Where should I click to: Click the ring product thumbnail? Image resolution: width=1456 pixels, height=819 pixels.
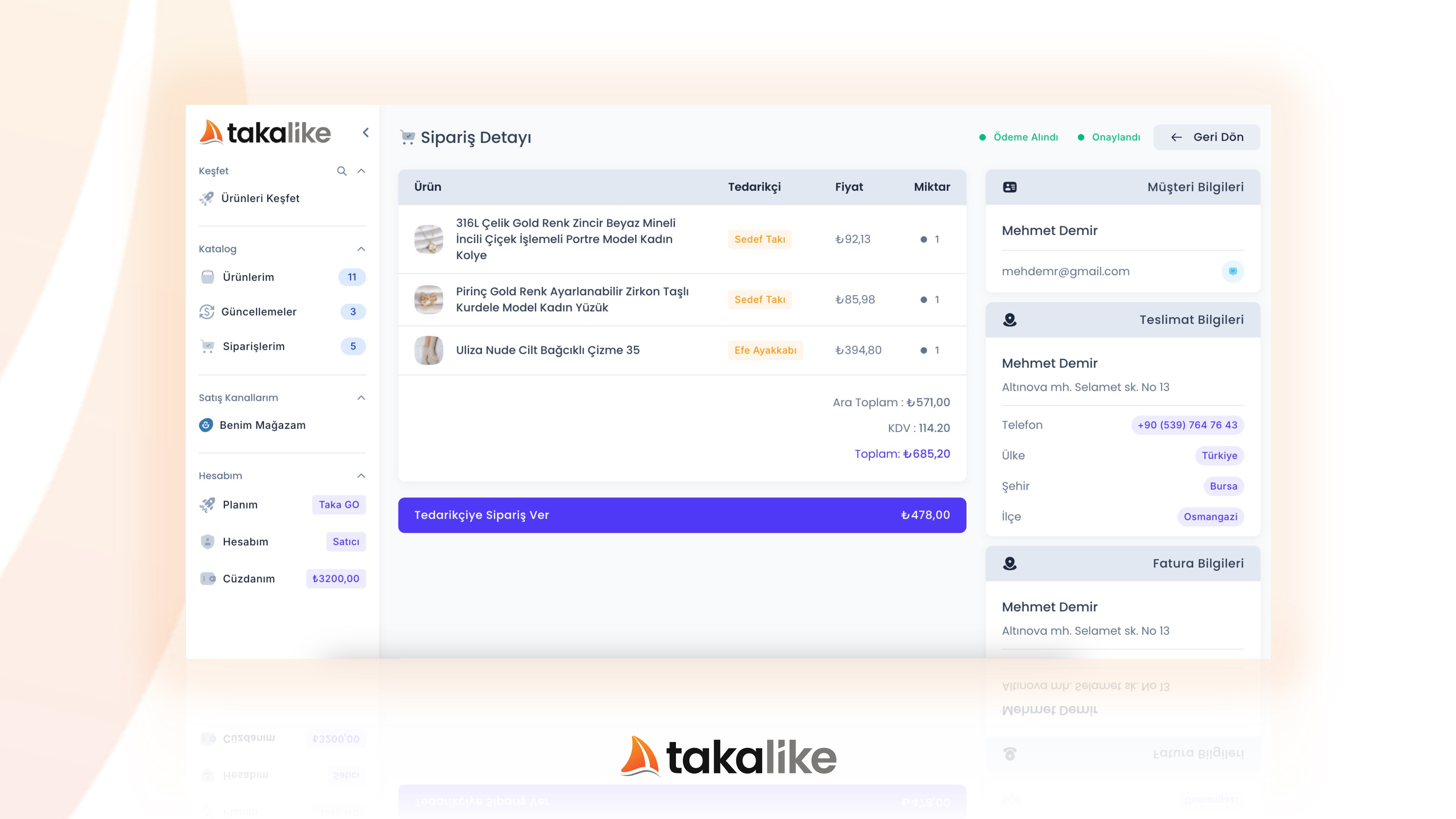(x=428, y=300)
